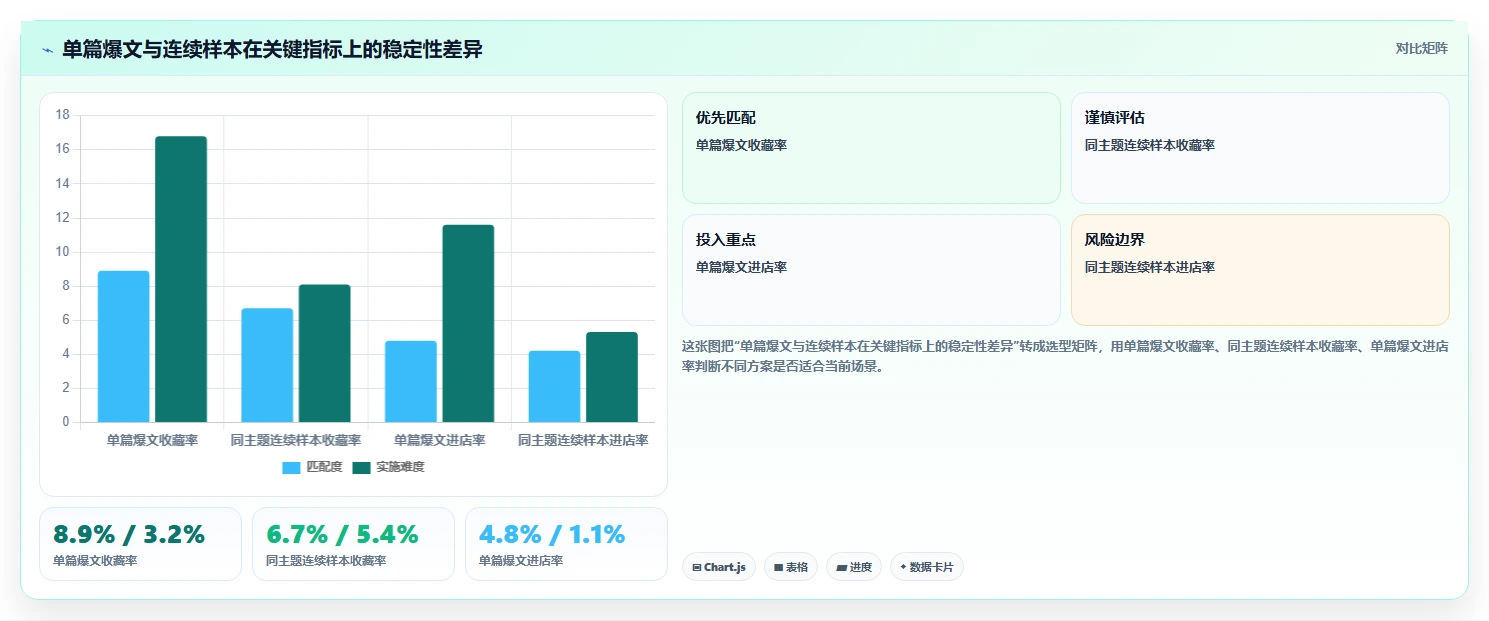Open the 风险边界 matrix card
This screenshot has width=1489, height=621.
[x=1260, y=270]
